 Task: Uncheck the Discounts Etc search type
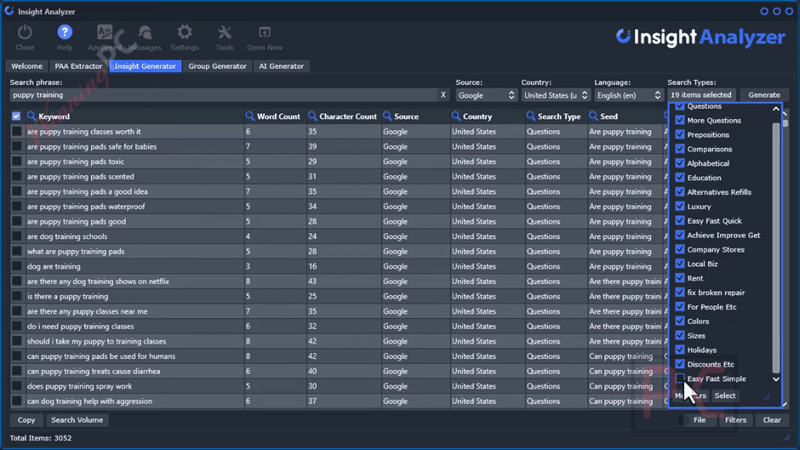(x=680, y=364)
